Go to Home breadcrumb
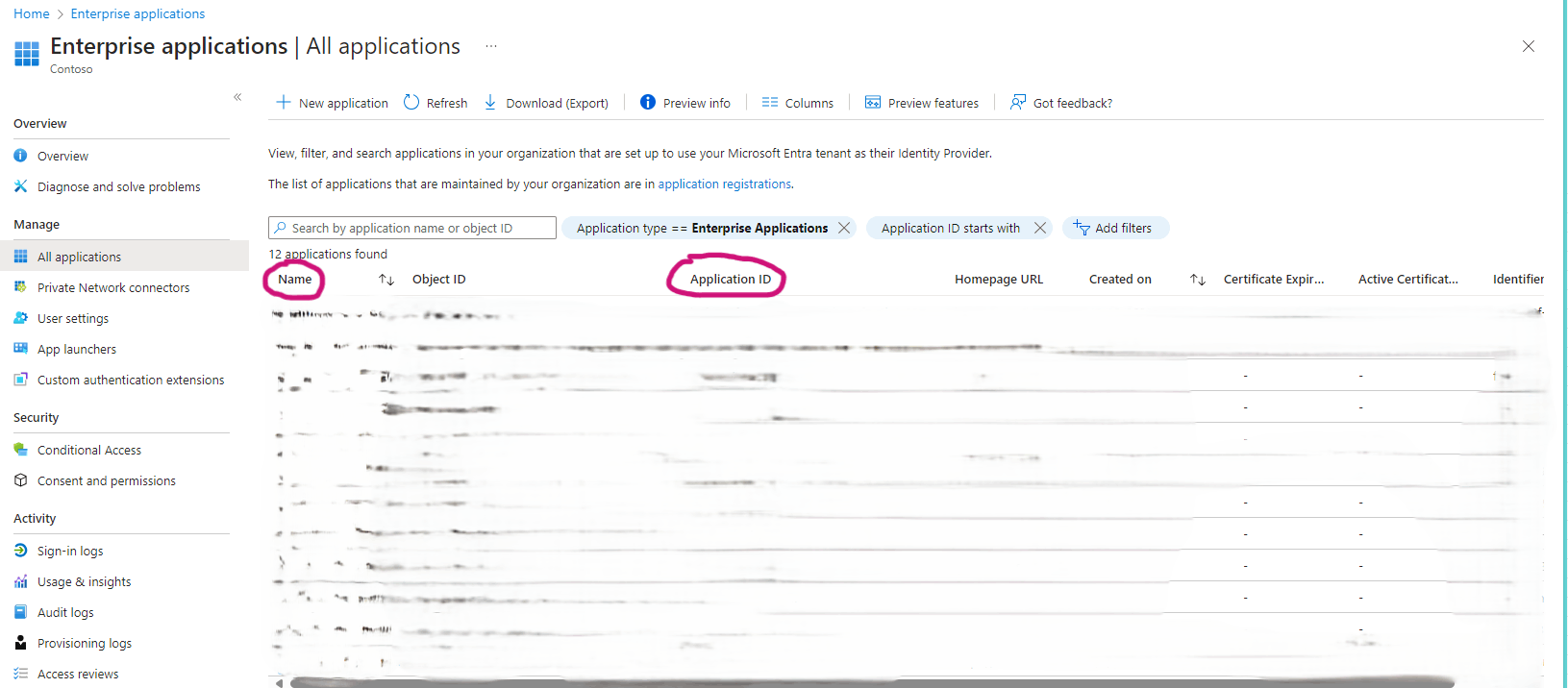This screenshot has width=1568, height=688. pos(32,13)
